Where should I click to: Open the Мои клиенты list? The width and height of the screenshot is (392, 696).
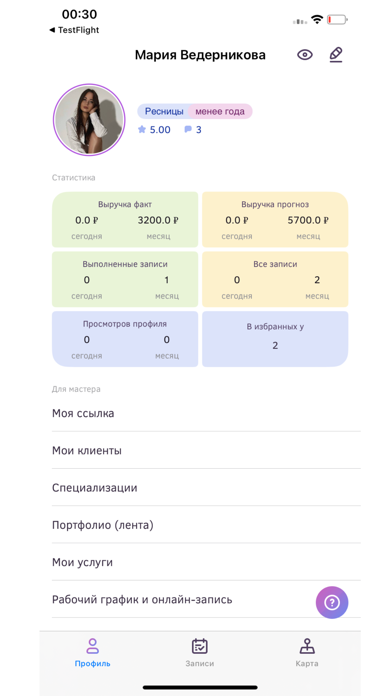click(206, 451)
